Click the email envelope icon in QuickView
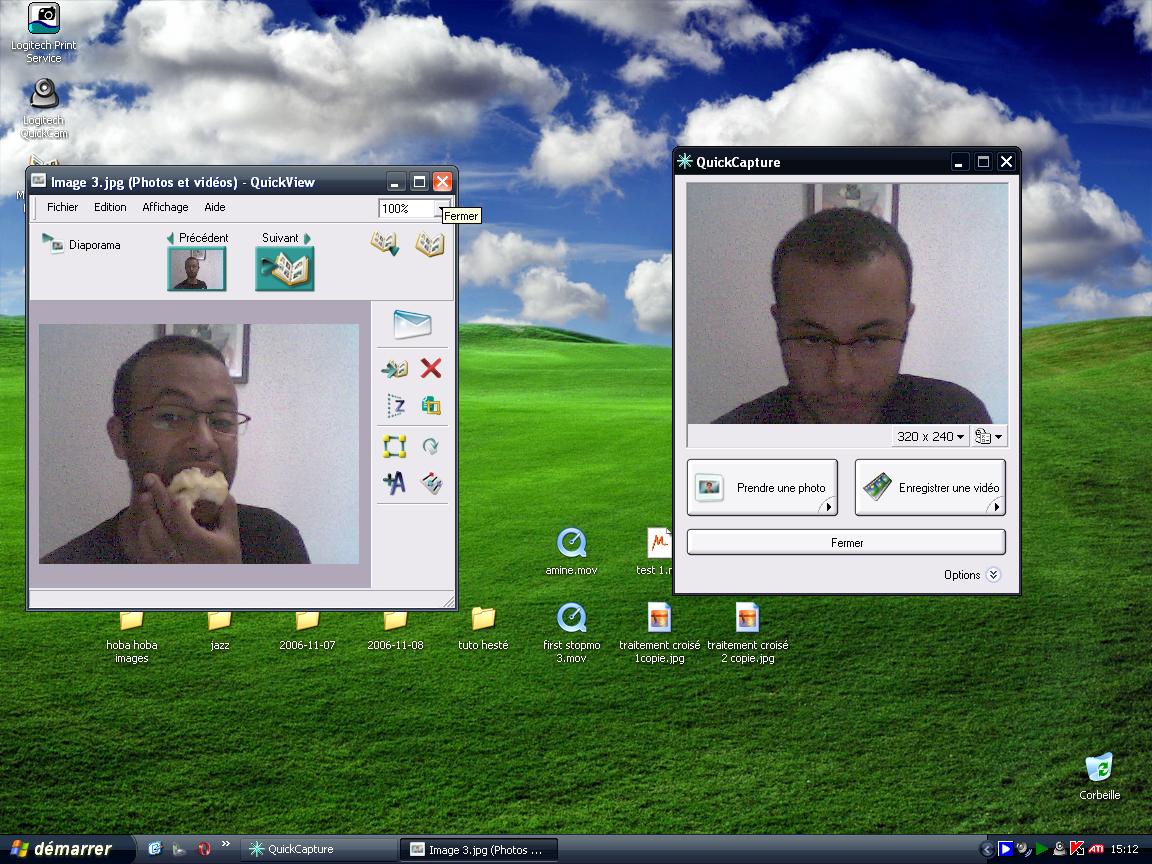The width and height of the screenshot is (1152, 864). [412, 323]
